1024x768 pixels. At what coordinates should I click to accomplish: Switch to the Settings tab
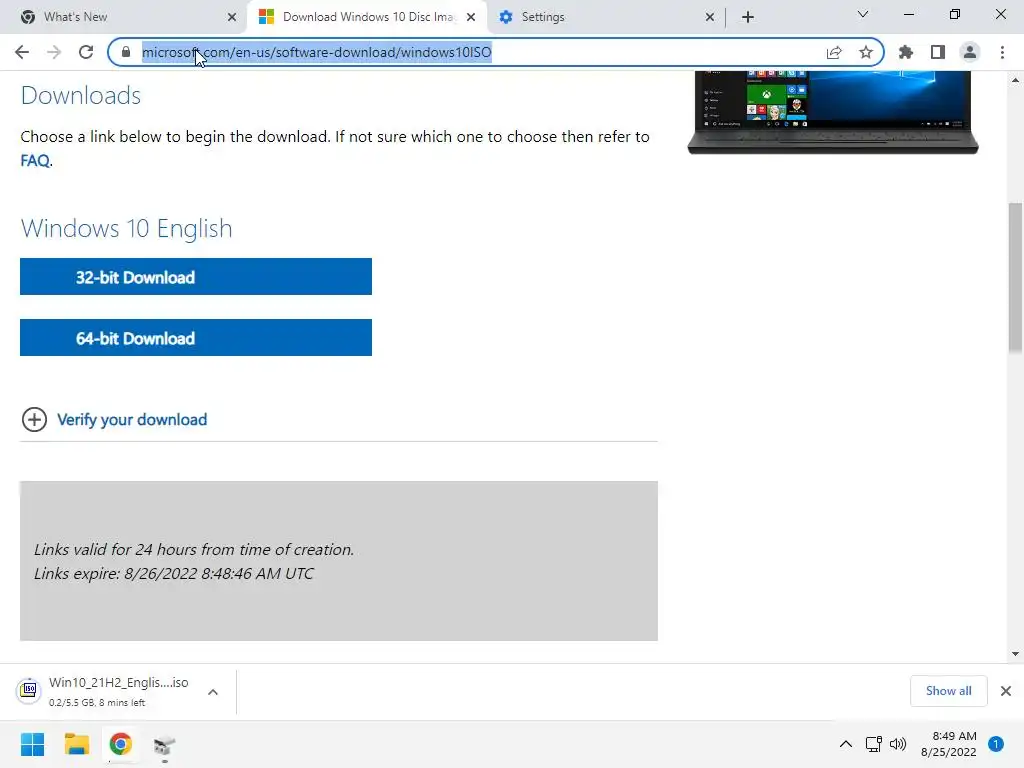click(x=607, y=17)
